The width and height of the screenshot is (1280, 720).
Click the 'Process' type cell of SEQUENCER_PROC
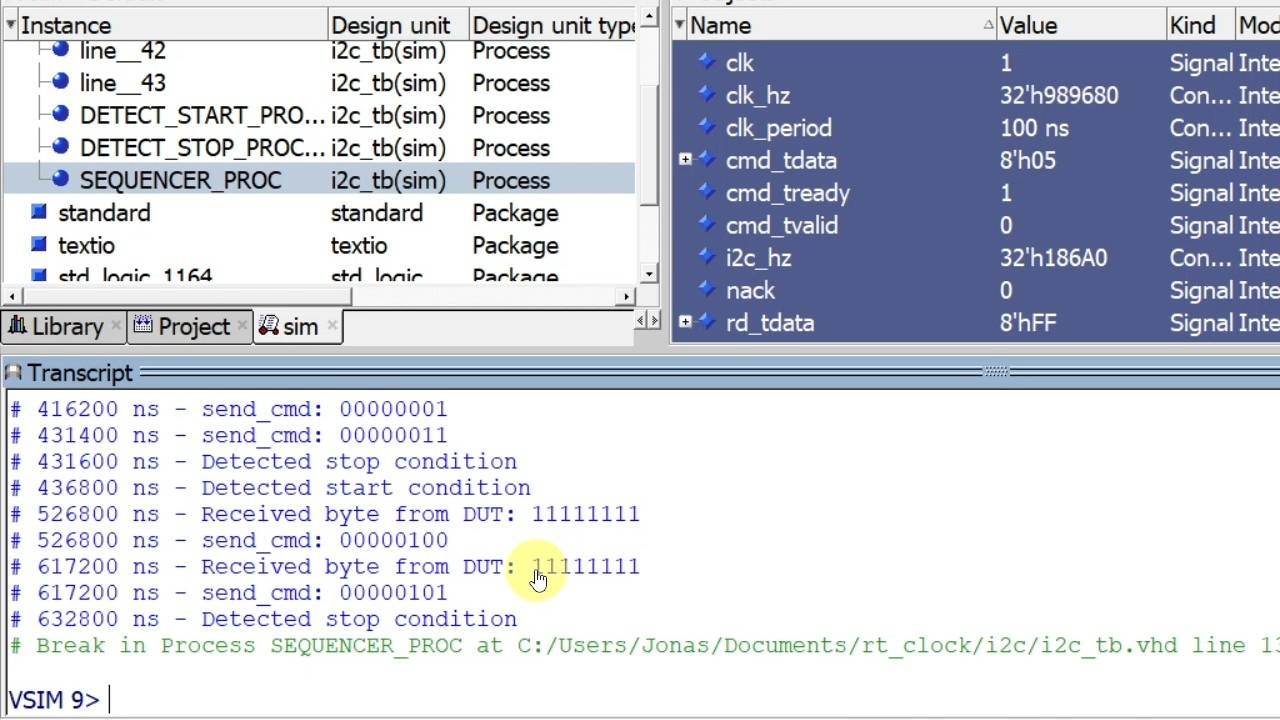(x=510, y=180)
